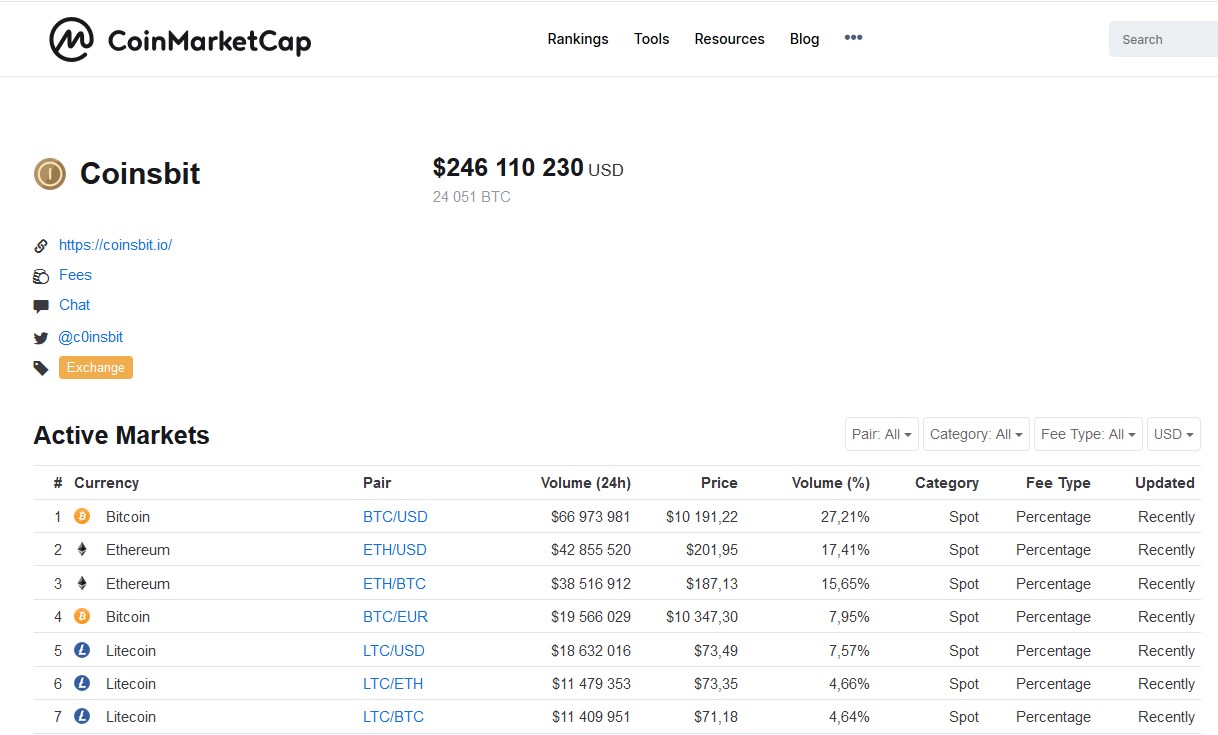Open the LTC/ETH pair link

point(393,684)
